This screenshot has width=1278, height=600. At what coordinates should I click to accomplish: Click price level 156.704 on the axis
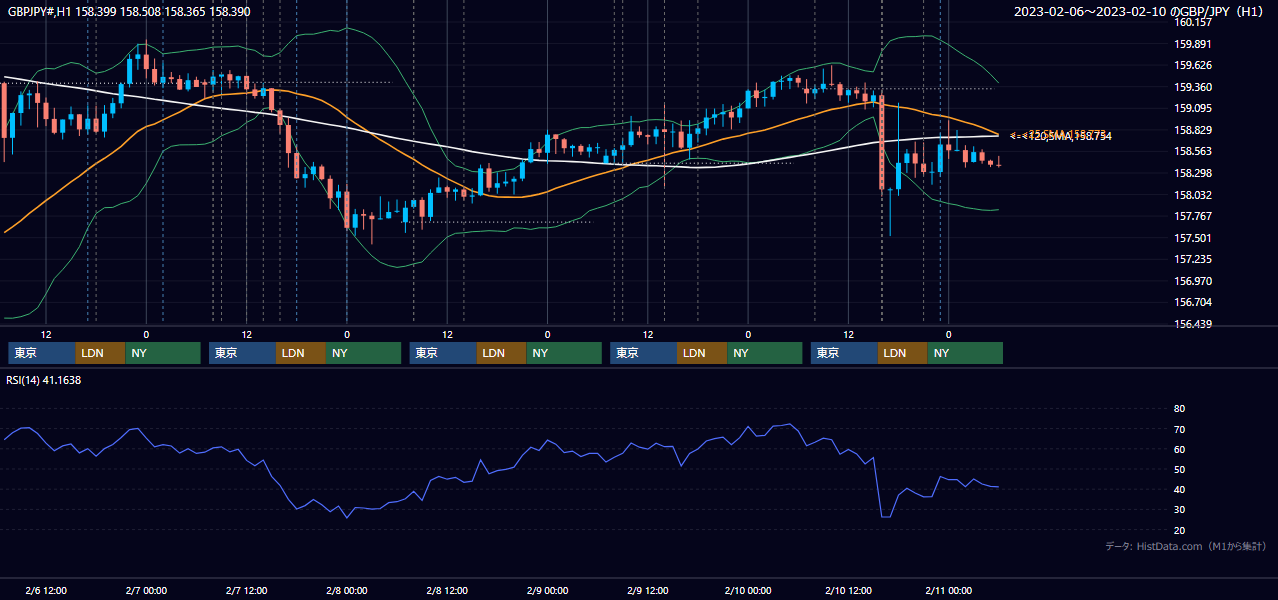pos(1192,302)
